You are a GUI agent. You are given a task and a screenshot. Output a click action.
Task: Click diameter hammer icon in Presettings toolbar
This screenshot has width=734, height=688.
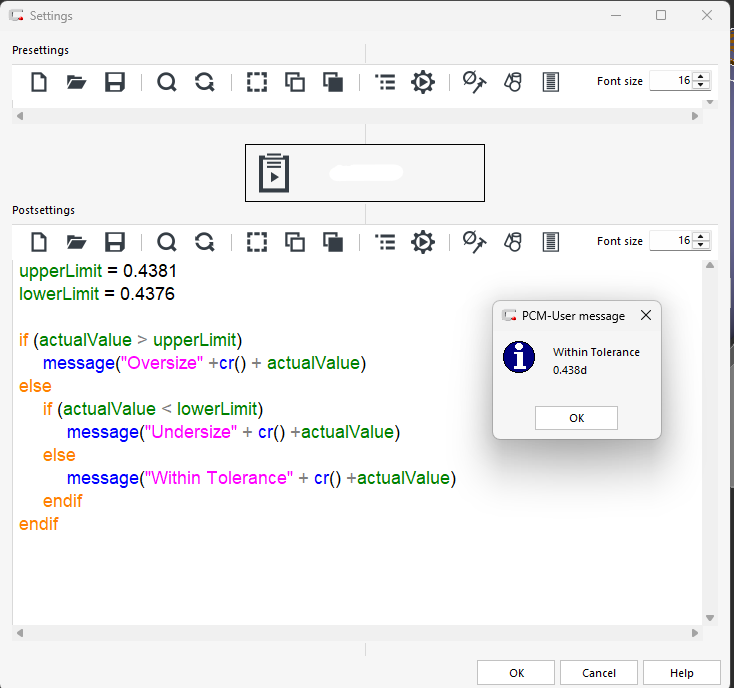click(474, 82)
